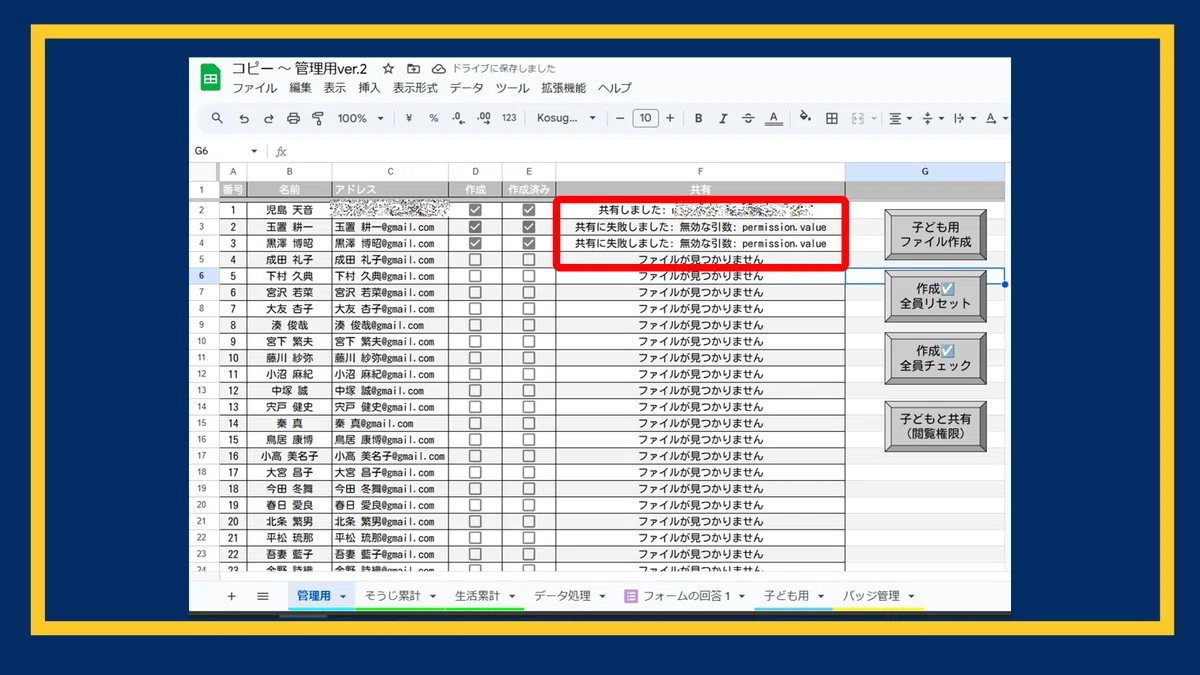Open the 表示 menu
This screenshot has height=675, width=1200.
pyautogui.click(x=335, y=88)
